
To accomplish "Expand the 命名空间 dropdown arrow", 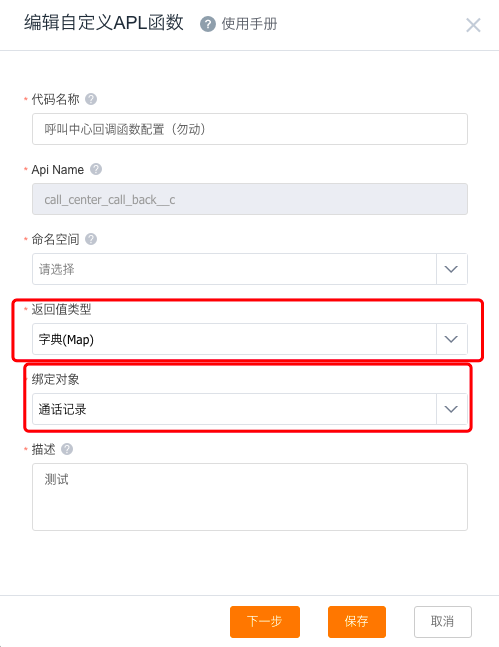I will coord(451,269).
